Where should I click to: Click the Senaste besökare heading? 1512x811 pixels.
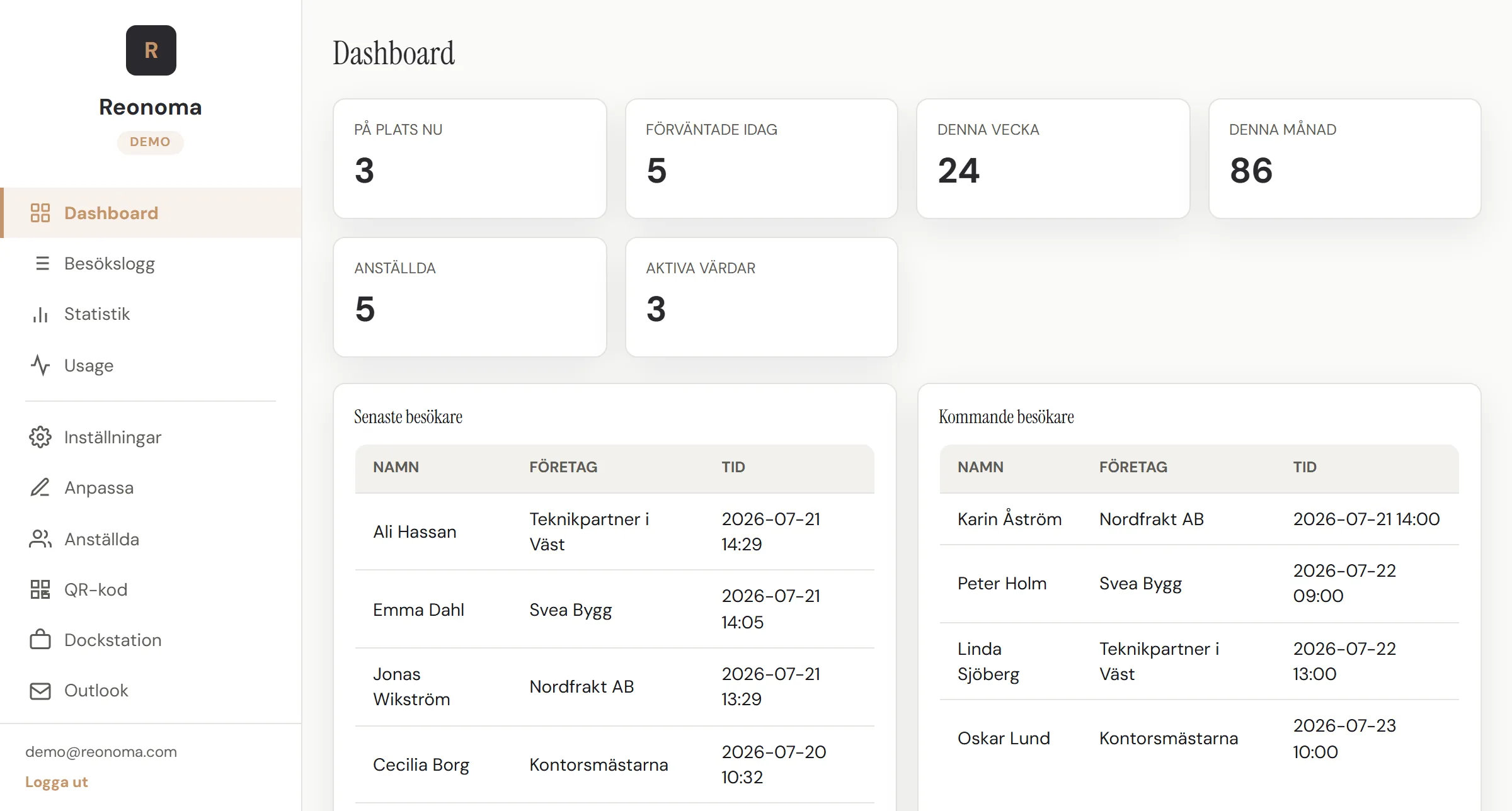[408, 417]
